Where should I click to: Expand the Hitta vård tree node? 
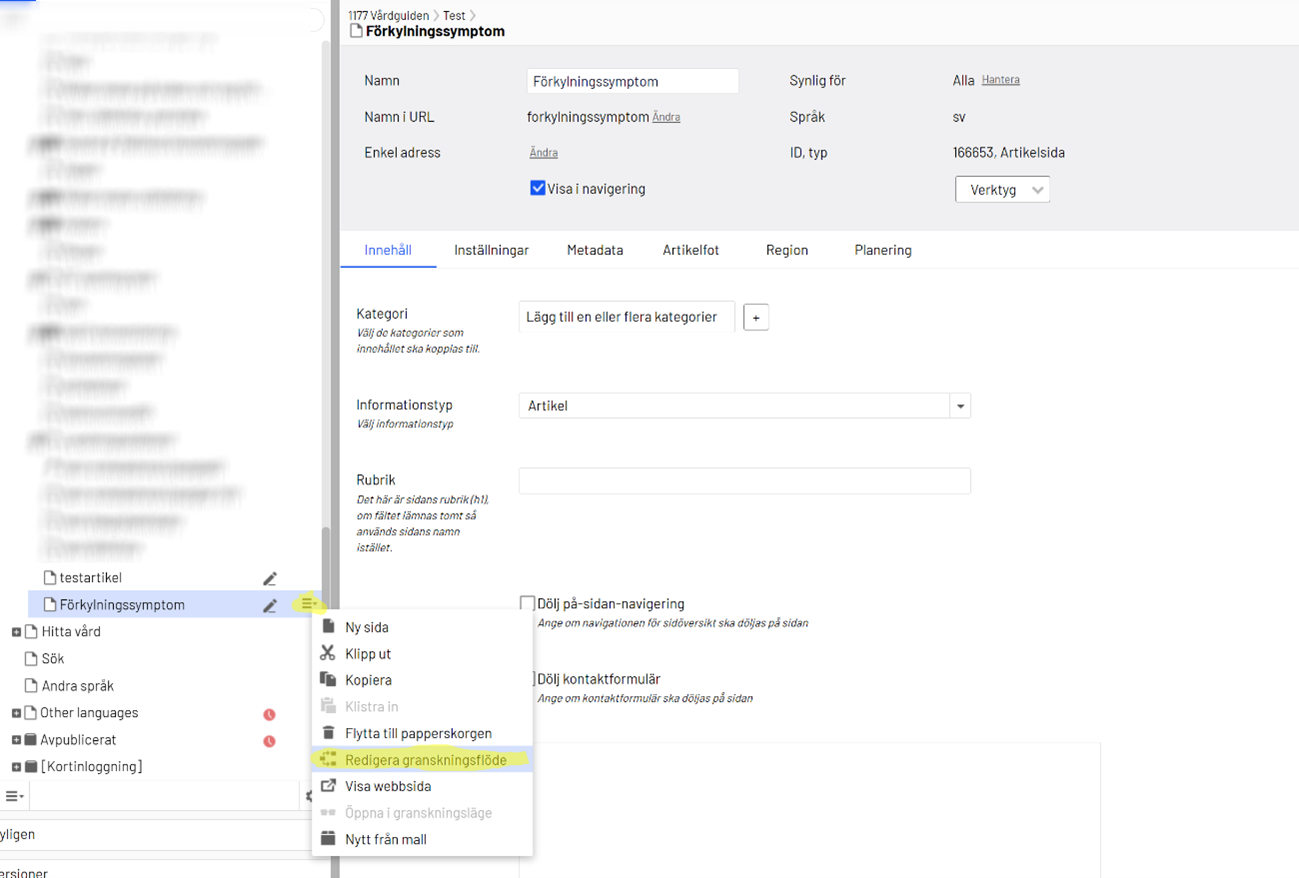coord(16,632)
